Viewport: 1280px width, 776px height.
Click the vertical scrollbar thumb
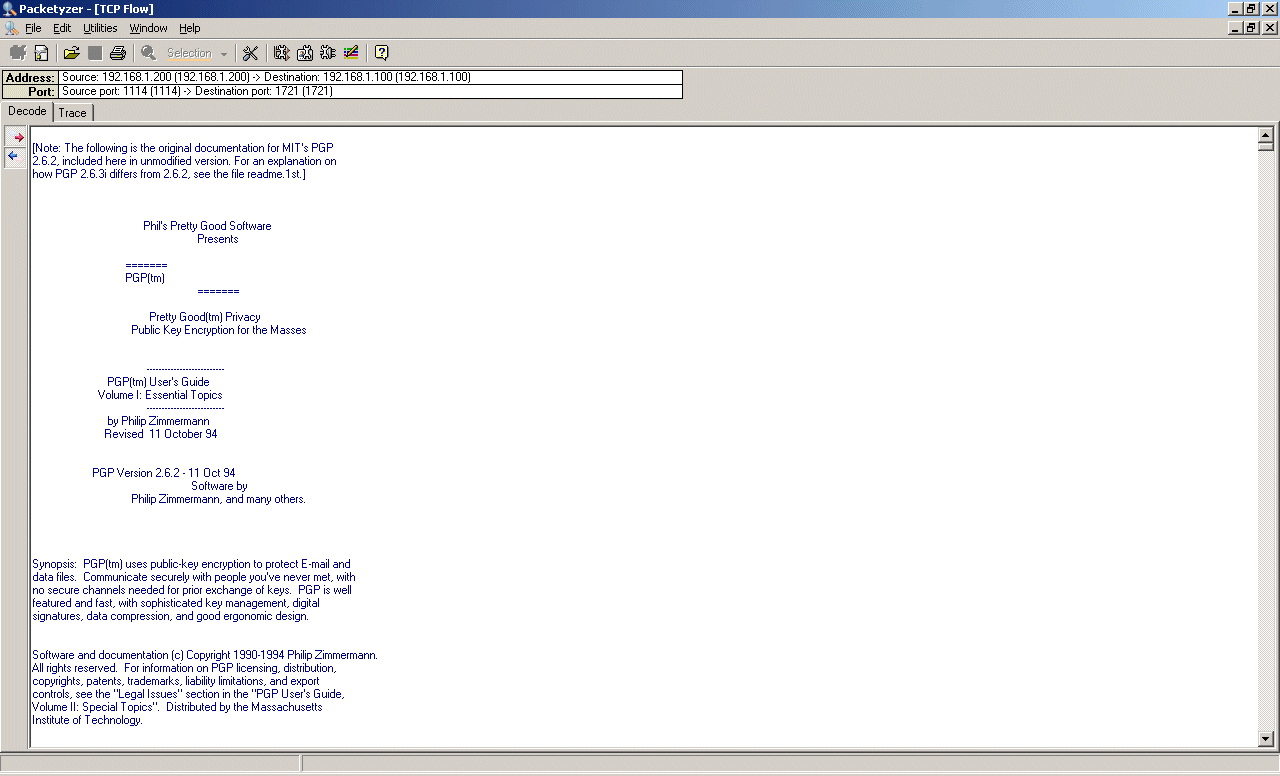(x=1265, y=146)
